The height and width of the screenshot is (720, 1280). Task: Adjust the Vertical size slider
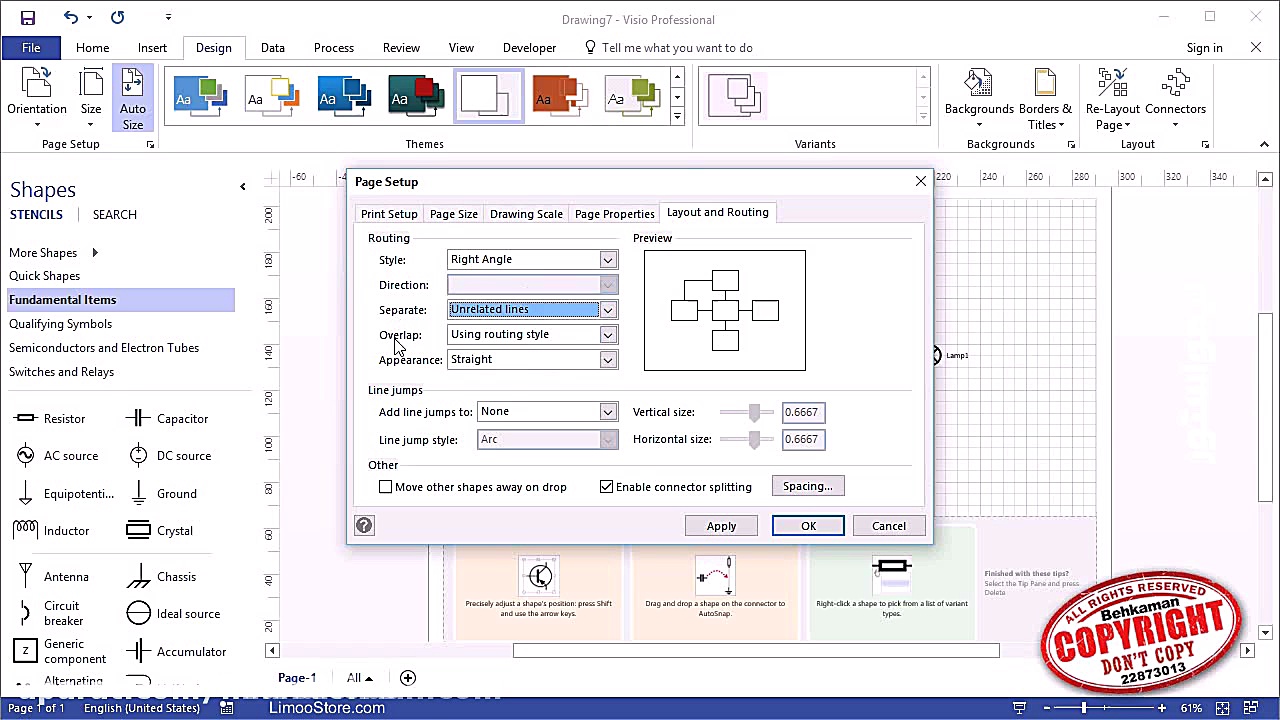pyautogui.click(x=754, y=411)
